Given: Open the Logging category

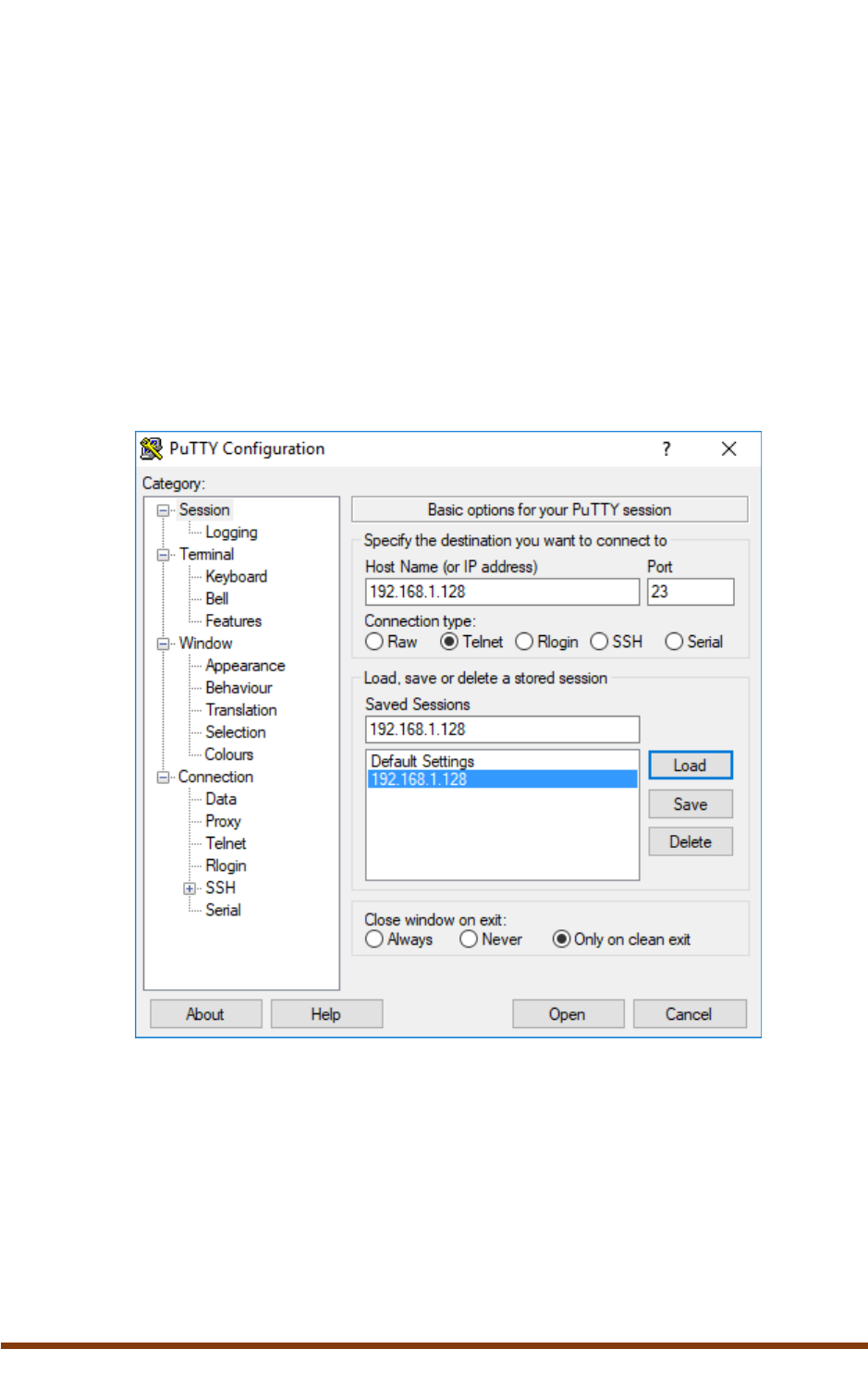Looking at the screenshot, I should click(x=231, y=533).
